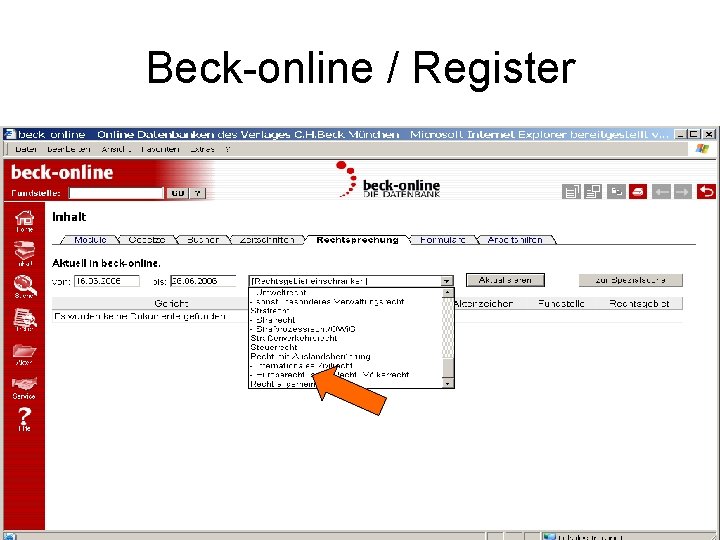Image resolution: width=720 pixels, height=540 pixels.
Task: Click the 'Aktuell in beck-online' heading
Action: tap(106, 263)
